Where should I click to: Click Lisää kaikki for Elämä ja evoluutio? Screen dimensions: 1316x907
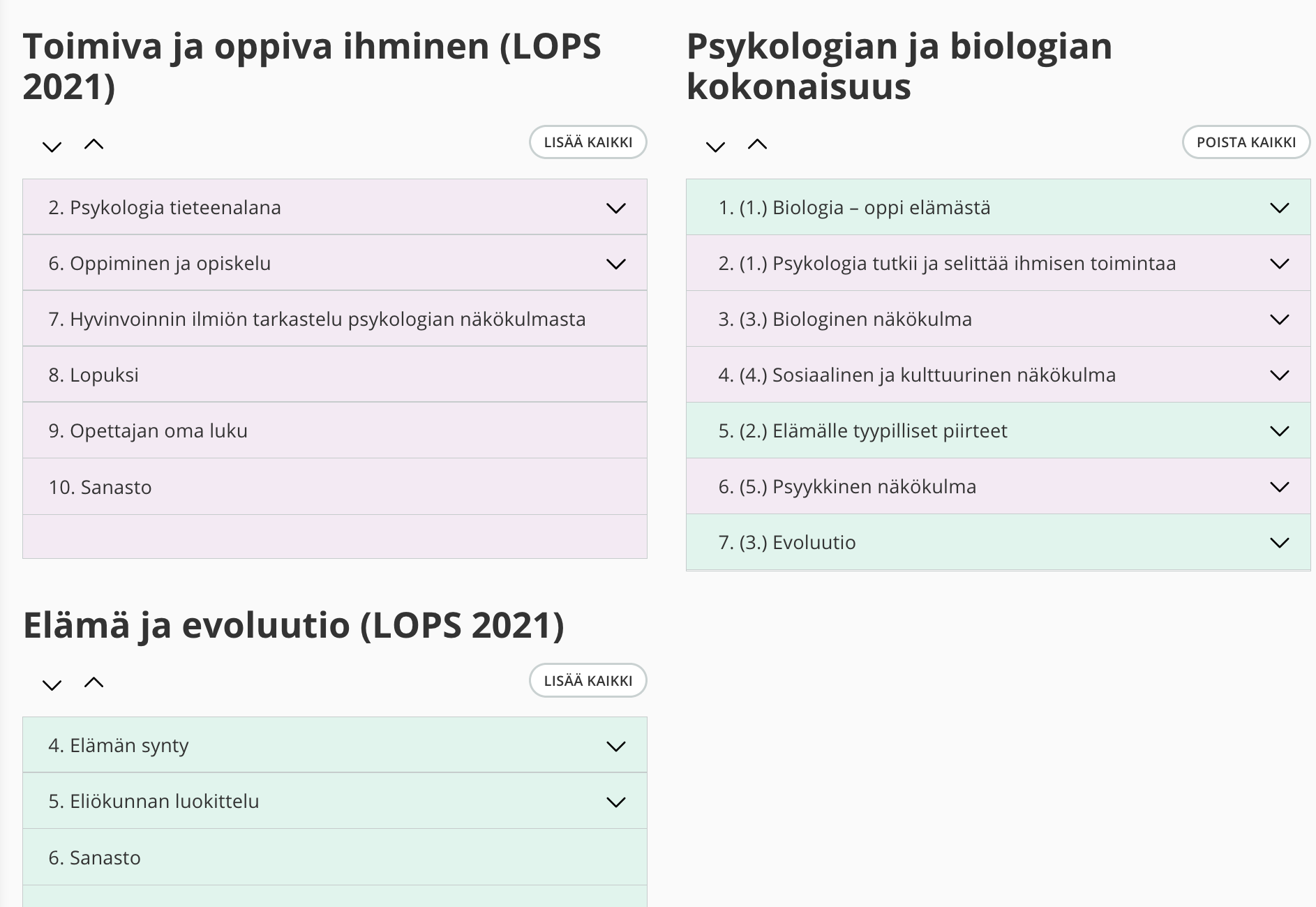(588, 681)
